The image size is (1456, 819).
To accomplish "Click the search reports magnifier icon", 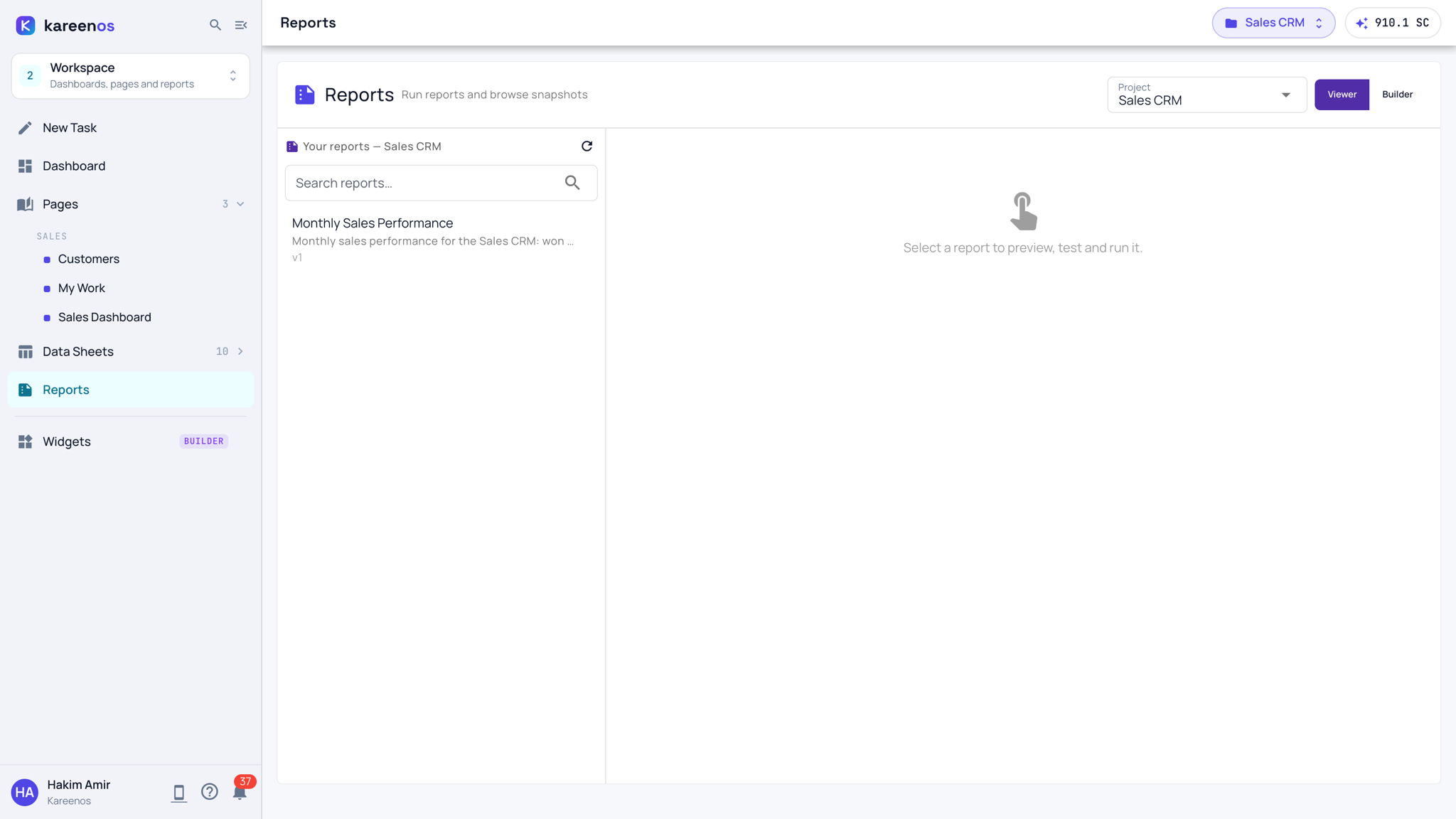I will 572,183.
